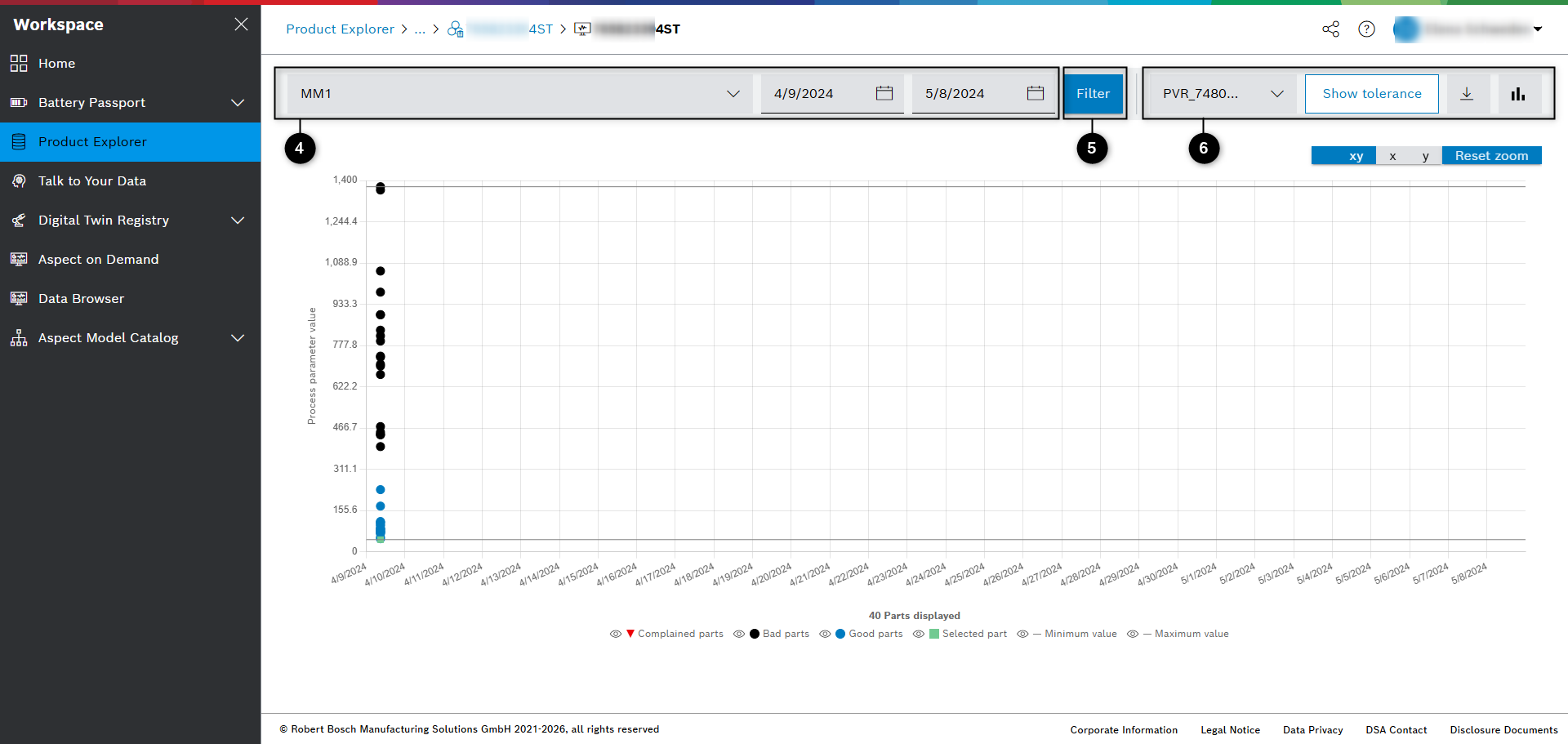The height and width of the screenshot is (744, 1568).
Task: Open the share icon in header
Action: point(1331,29)
